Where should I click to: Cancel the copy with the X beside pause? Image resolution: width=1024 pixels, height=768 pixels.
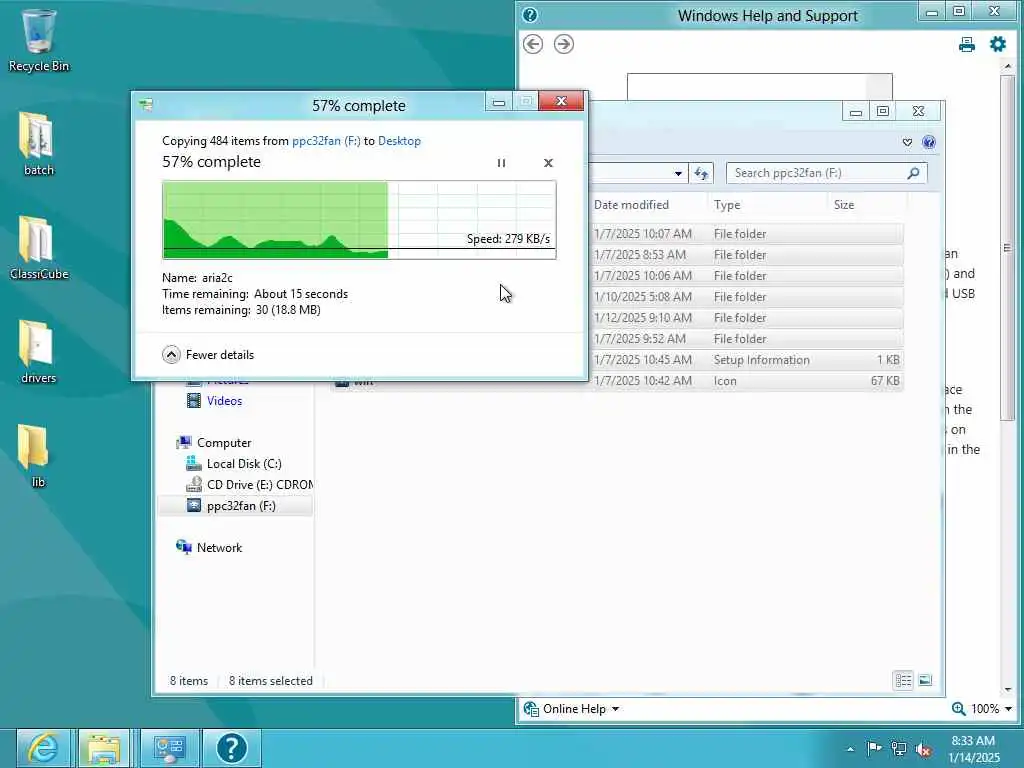(548, 163)
